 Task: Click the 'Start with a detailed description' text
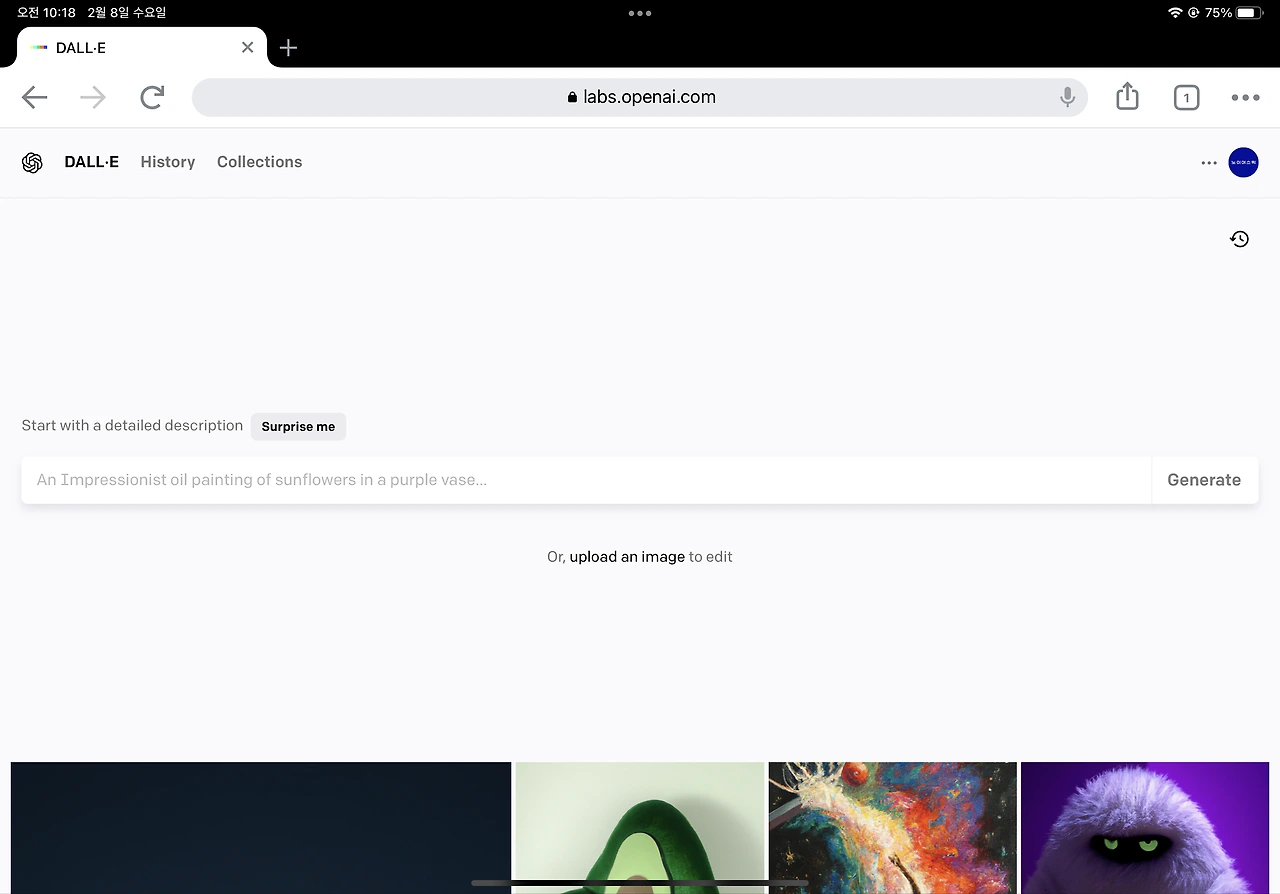click(x=132, y=426)
